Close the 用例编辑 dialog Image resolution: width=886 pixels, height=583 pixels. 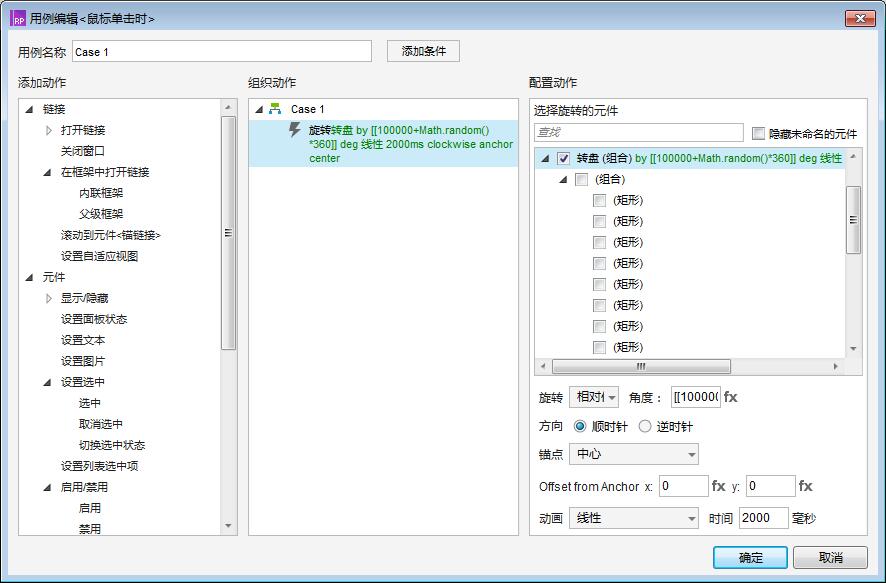tap(860, 19)
